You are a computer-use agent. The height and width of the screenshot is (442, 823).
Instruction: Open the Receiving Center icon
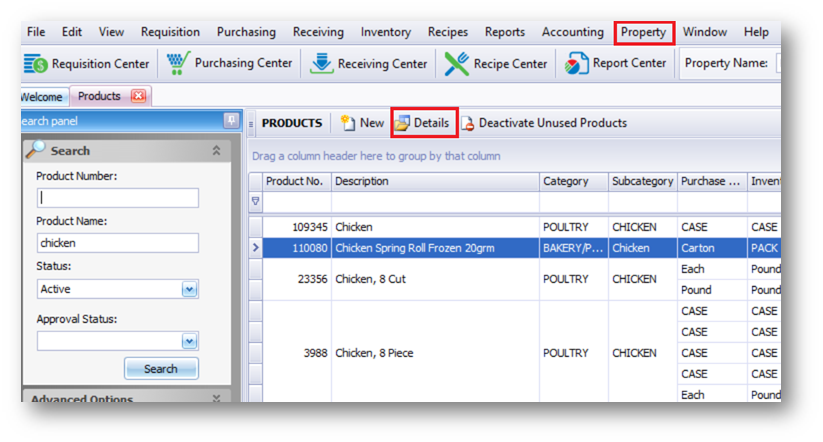click(321, 64)
